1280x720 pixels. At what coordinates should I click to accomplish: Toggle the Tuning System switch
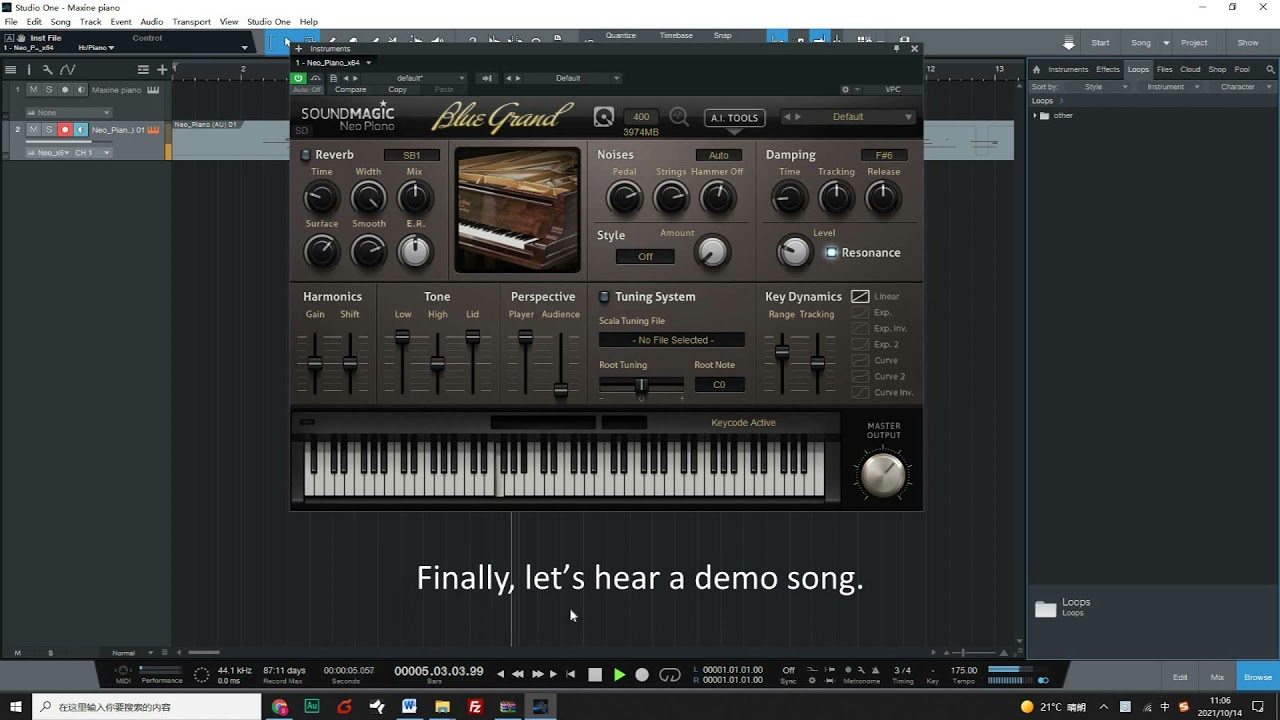tap(604, 297)
